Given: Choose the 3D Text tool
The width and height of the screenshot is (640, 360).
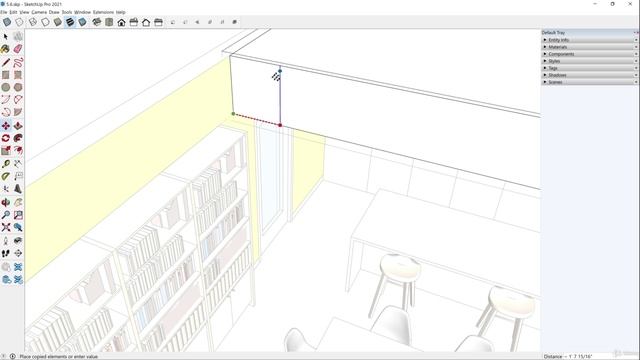Looking at the screenshot, I should coord(18,189).
